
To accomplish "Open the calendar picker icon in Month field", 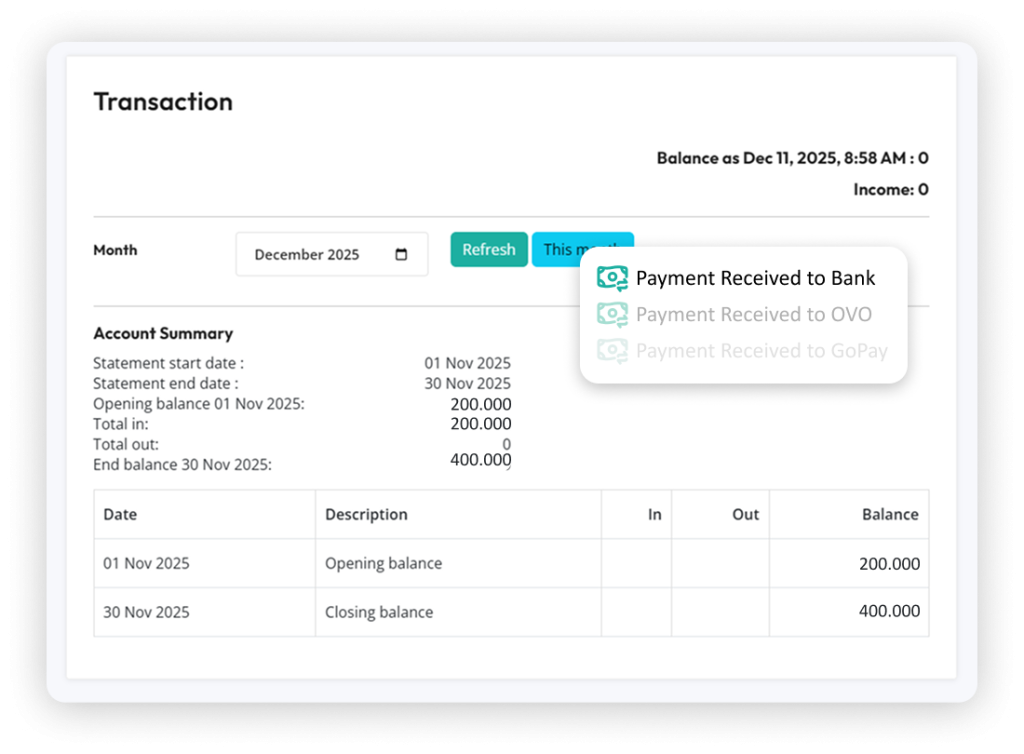I will tap(401, 254).
